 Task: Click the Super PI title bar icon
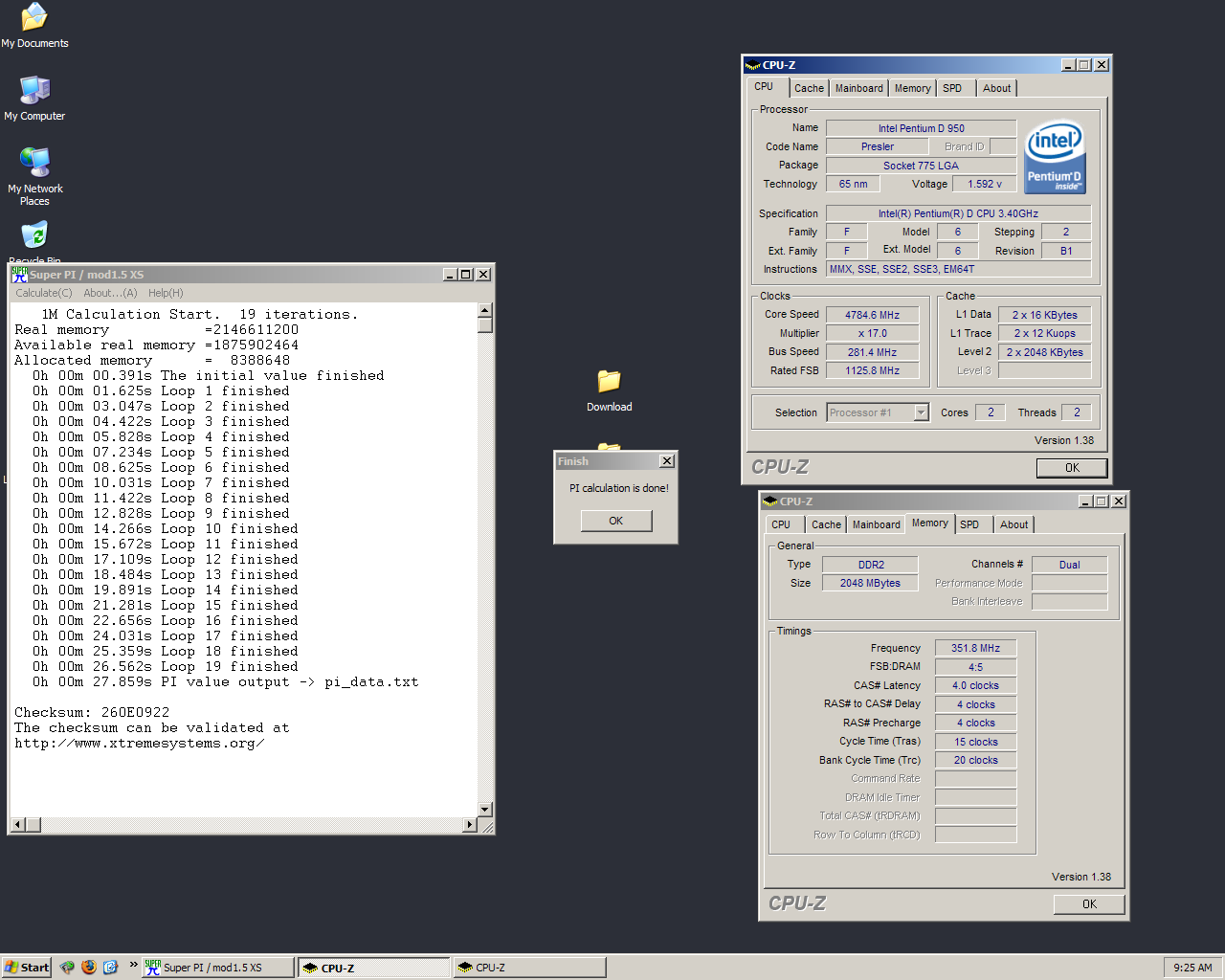[19, 275]
